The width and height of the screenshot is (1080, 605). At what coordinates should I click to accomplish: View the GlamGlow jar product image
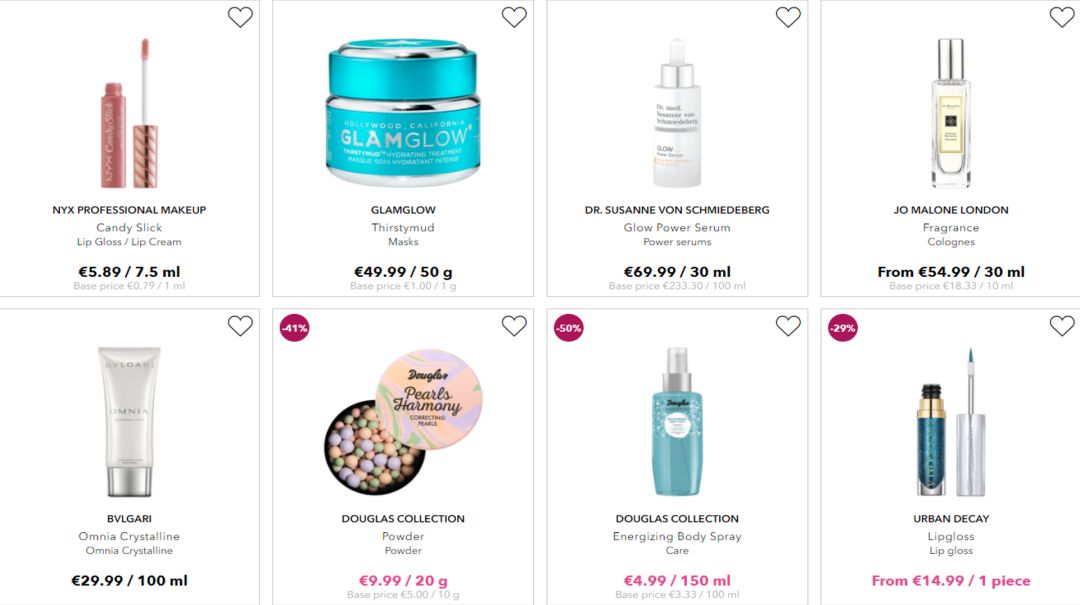coord(403,113)
